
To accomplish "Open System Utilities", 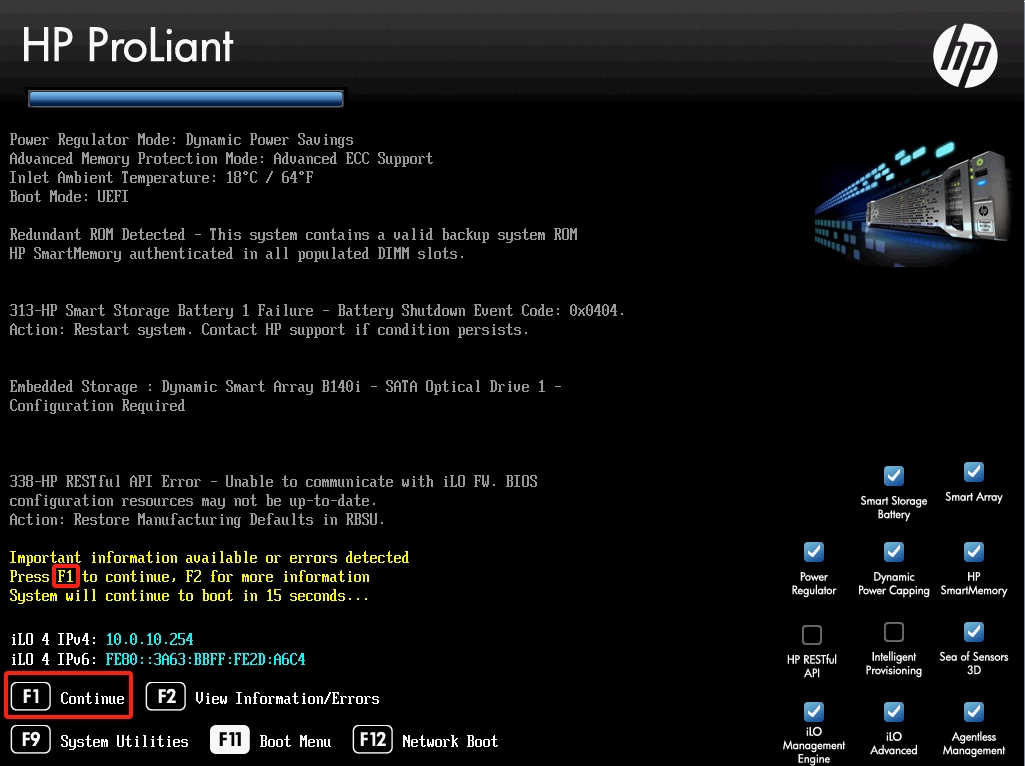I will coord(124,741).
